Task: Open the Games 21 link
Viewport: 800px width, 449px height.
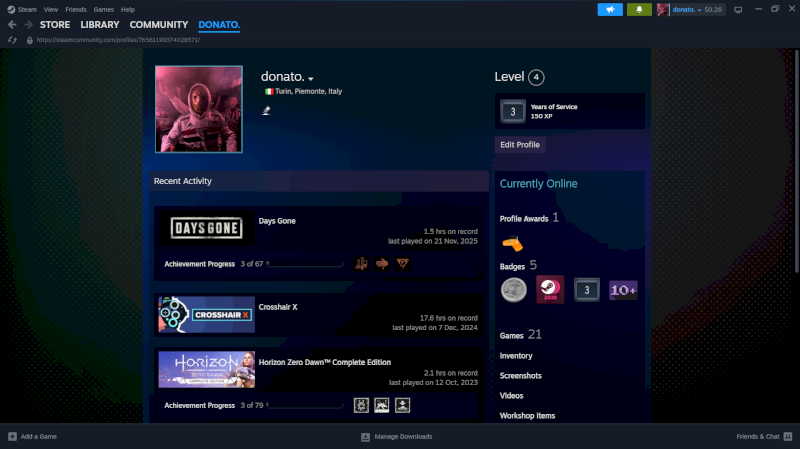Action: (x=520, y=335)
